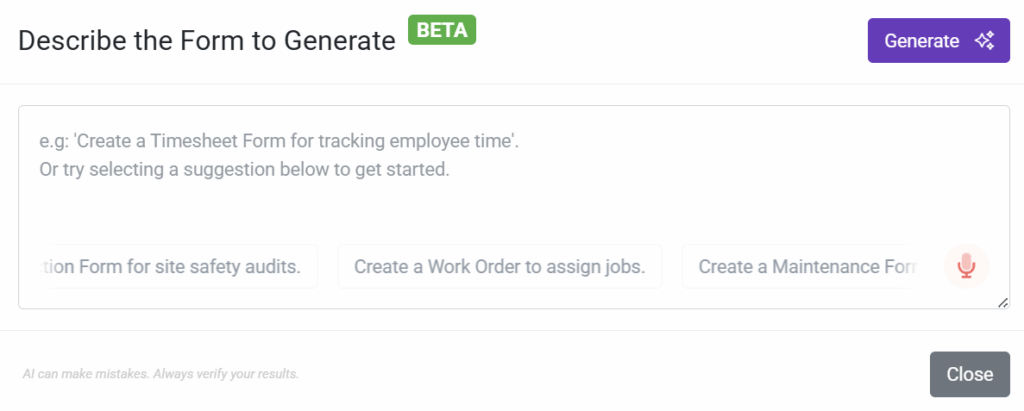The image size is (1024, 411).
Task: Select the 'Create a Work Order to assign jobs' suggestion
Action: (x=500, y=266)
